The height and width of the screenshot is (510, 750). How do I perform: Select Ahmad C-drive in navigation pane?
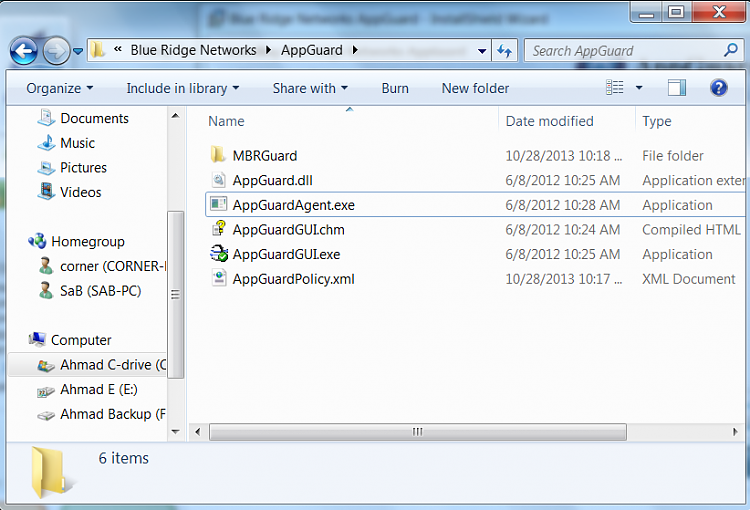pos(113,365)
